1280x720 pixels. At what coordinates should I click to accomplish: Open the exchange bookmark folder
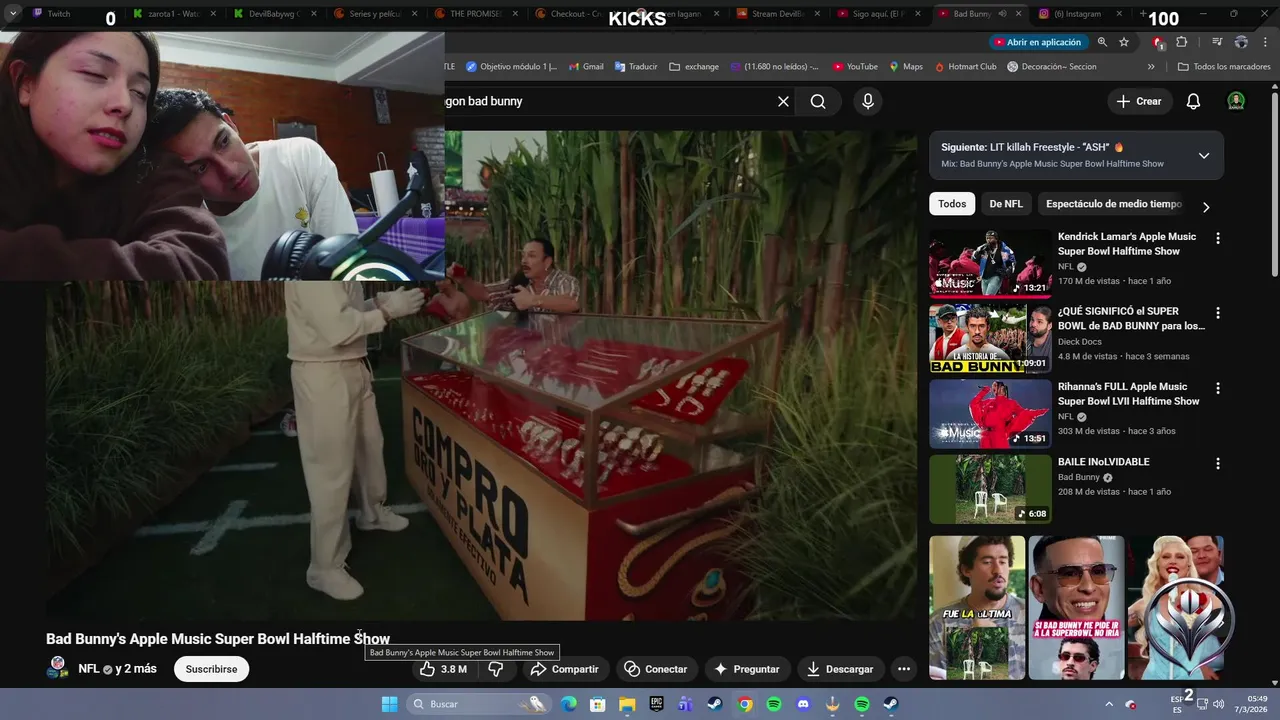pos(694,67)
